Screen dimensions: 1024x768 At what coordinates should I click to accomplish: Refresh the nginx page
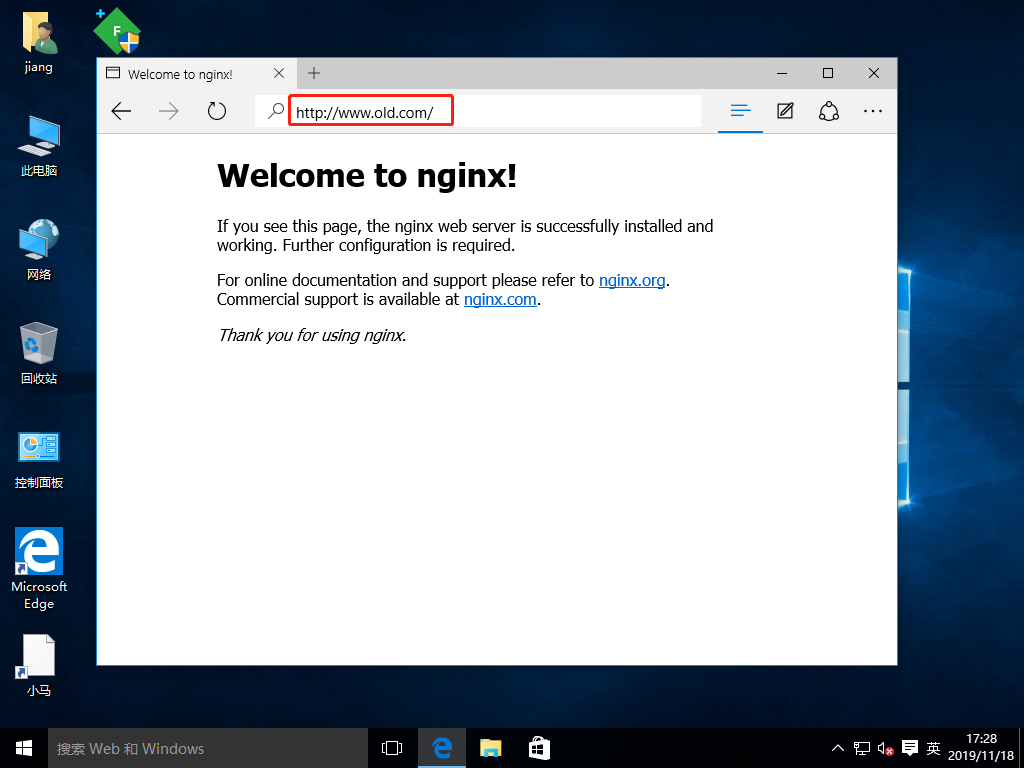tap(216, 112)
